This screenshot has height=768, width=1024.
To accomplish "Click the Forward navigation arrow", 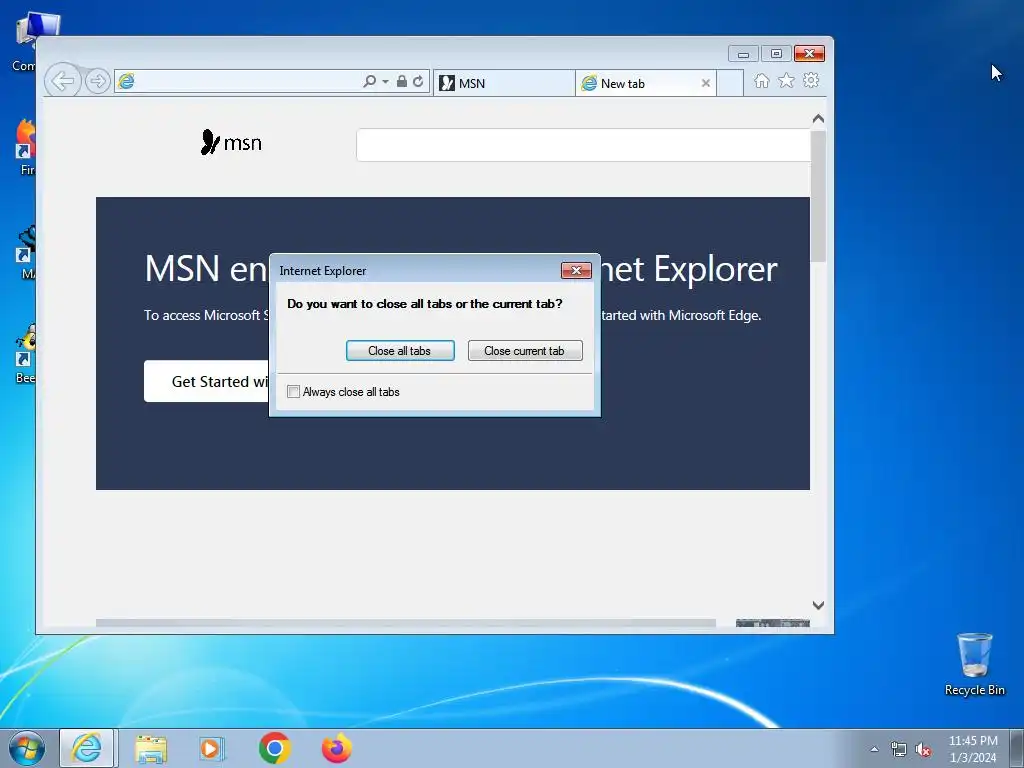I will (98, 81).
